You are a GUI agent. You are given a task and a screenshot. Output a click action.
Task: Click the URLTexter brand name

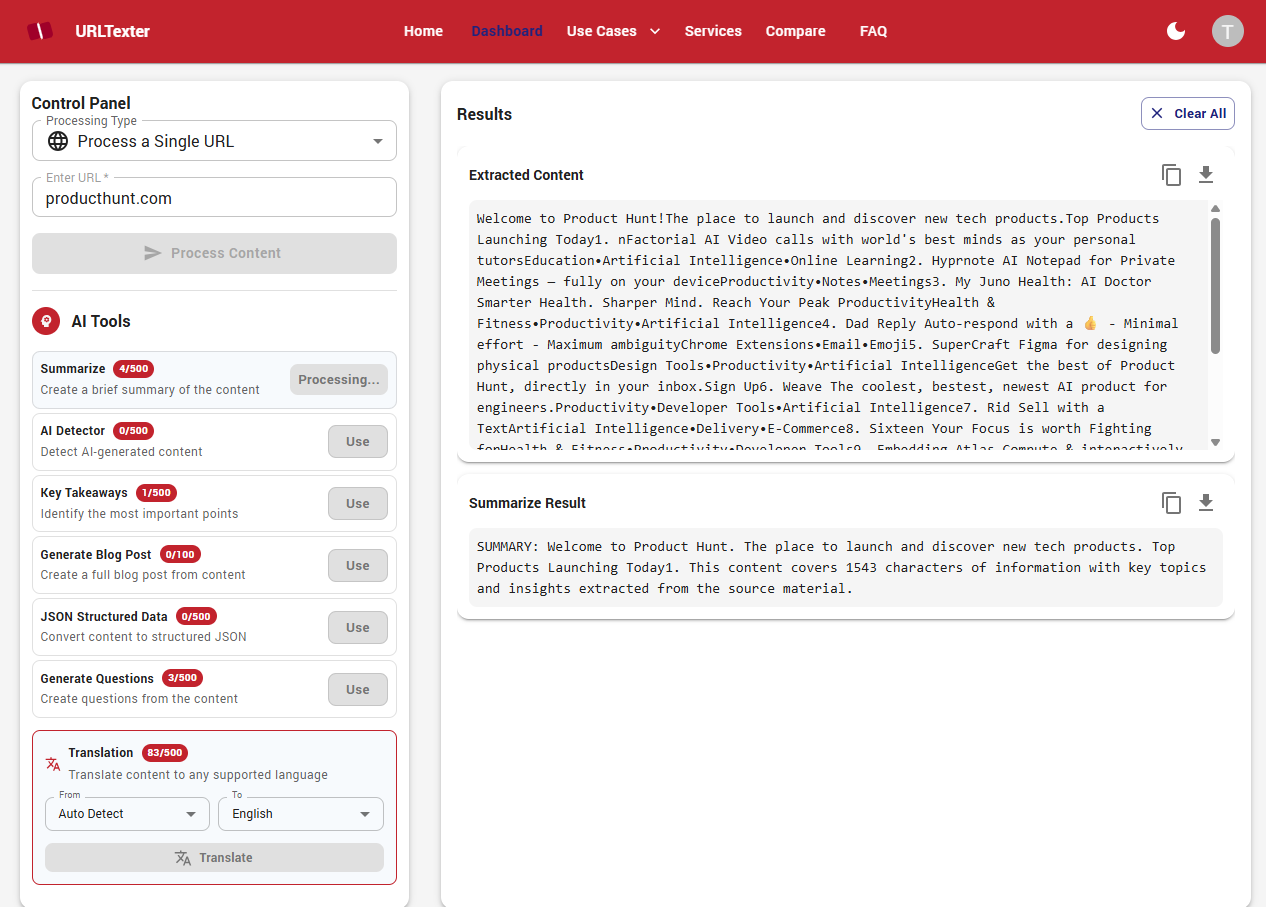(x=112, y=31)
